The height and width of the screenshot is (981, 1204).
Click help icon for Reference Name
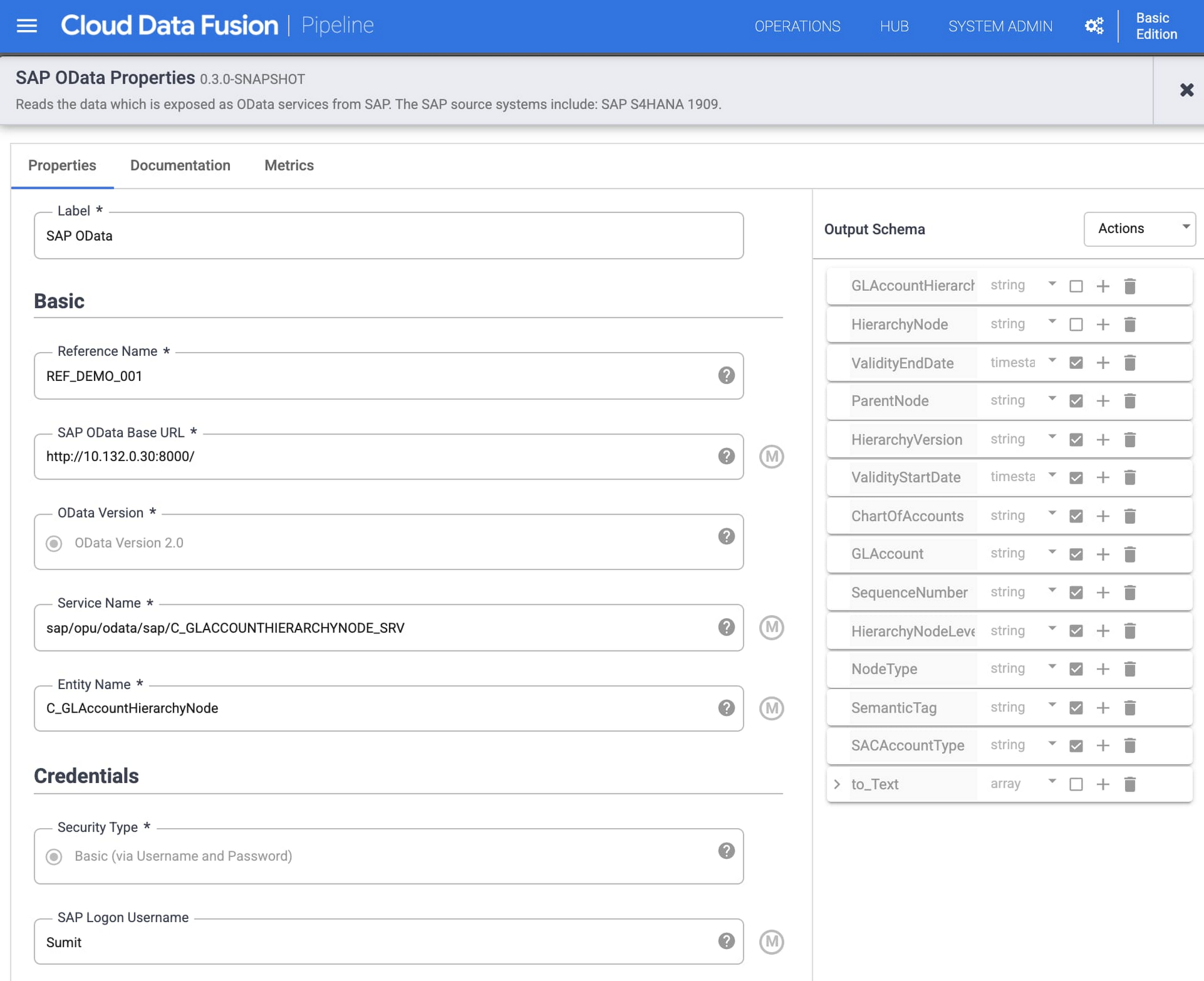pyautogui.click(x=726, y=376)
